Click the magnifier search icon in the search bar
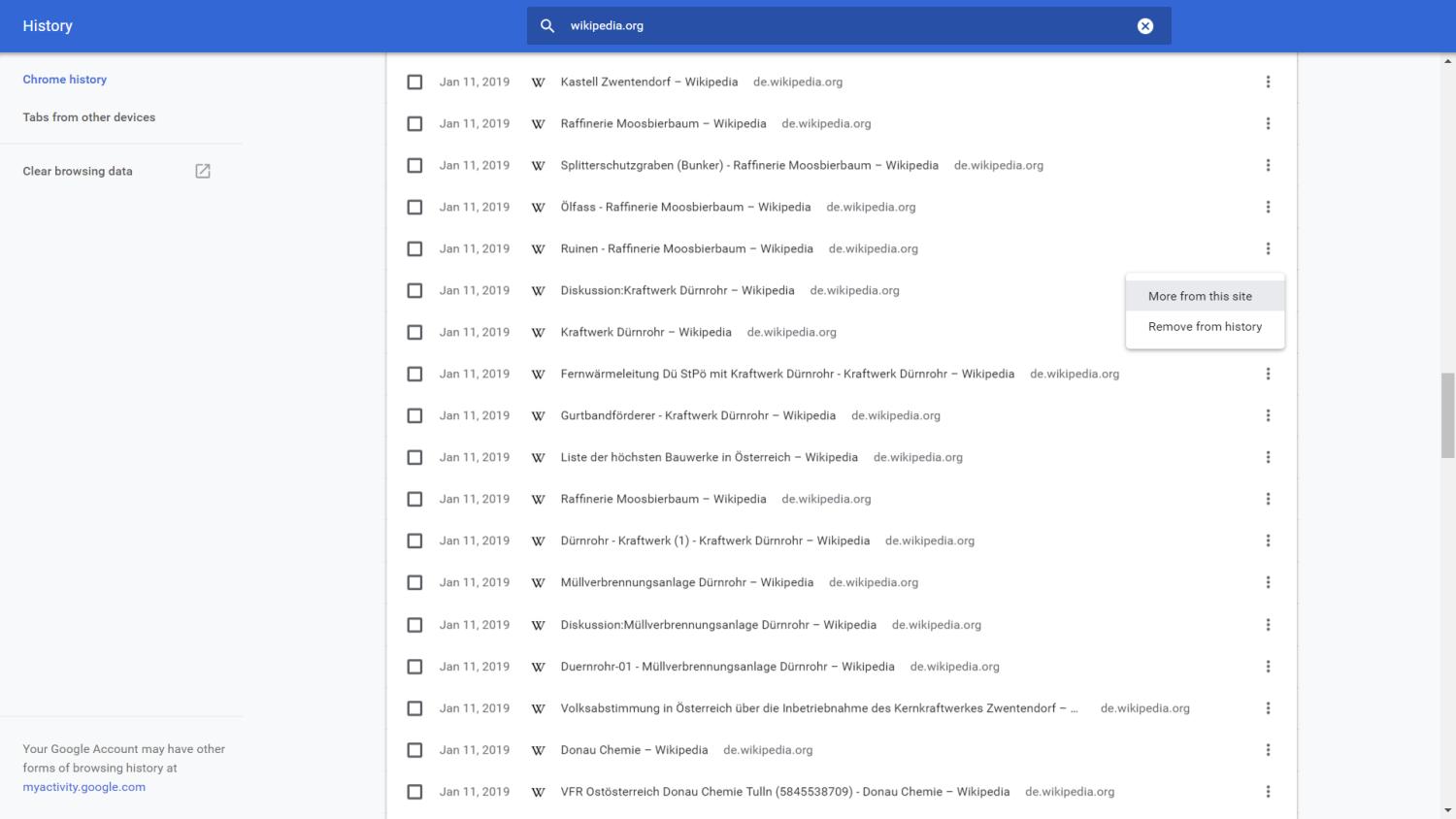 click(547, 26)
